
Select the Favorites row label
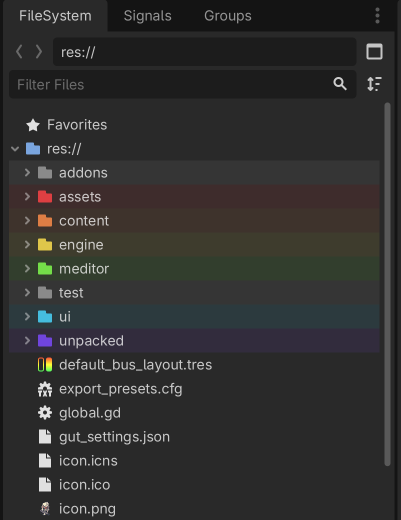(x=77, y=125)
